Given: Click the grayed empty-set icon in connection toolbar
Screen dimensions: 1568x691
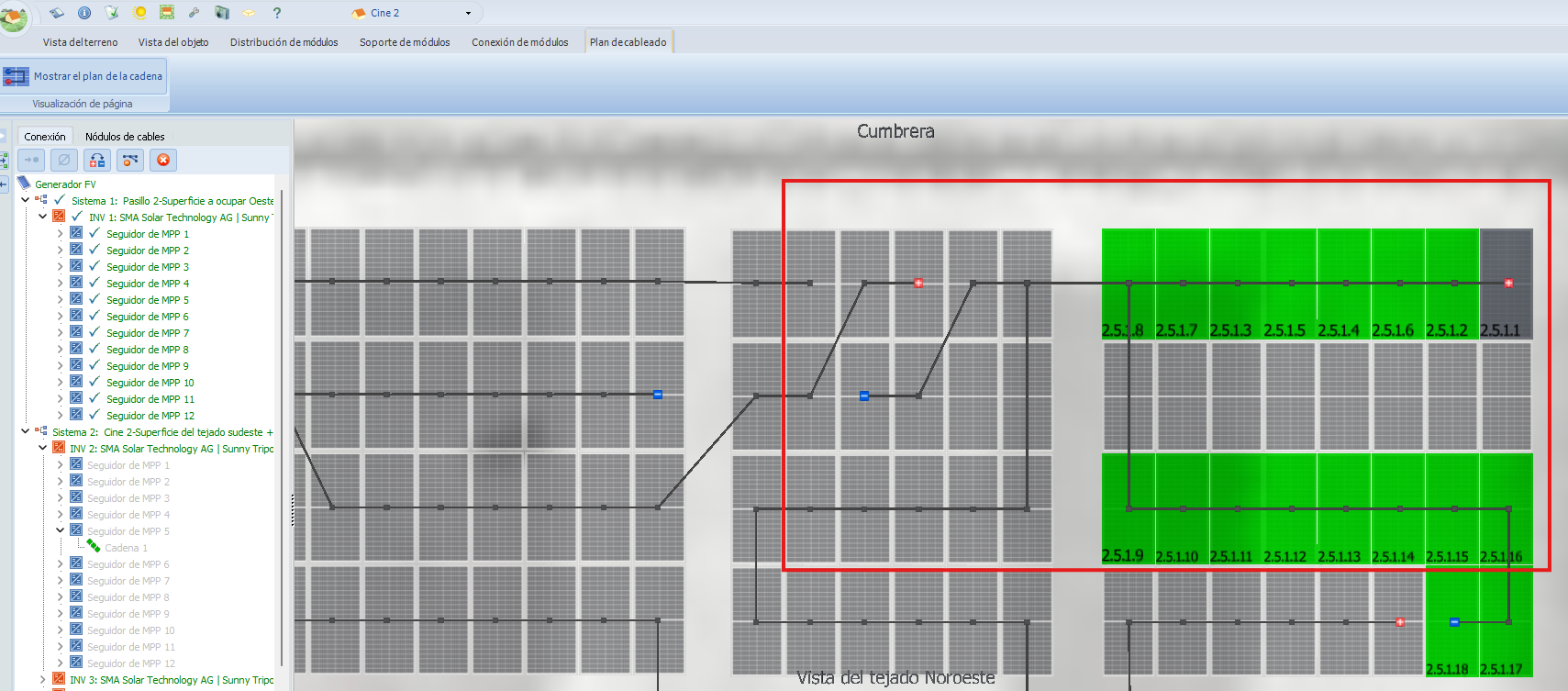Looking at the screenshot, I should (x=64, y=160).
